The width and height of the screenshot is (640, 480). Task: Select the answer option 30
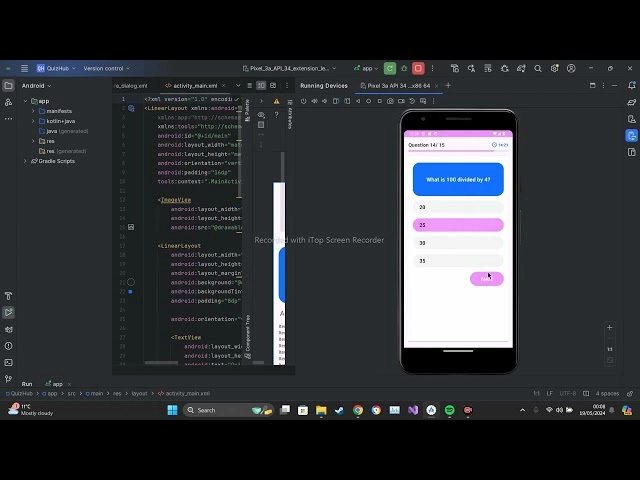[457, 243]
